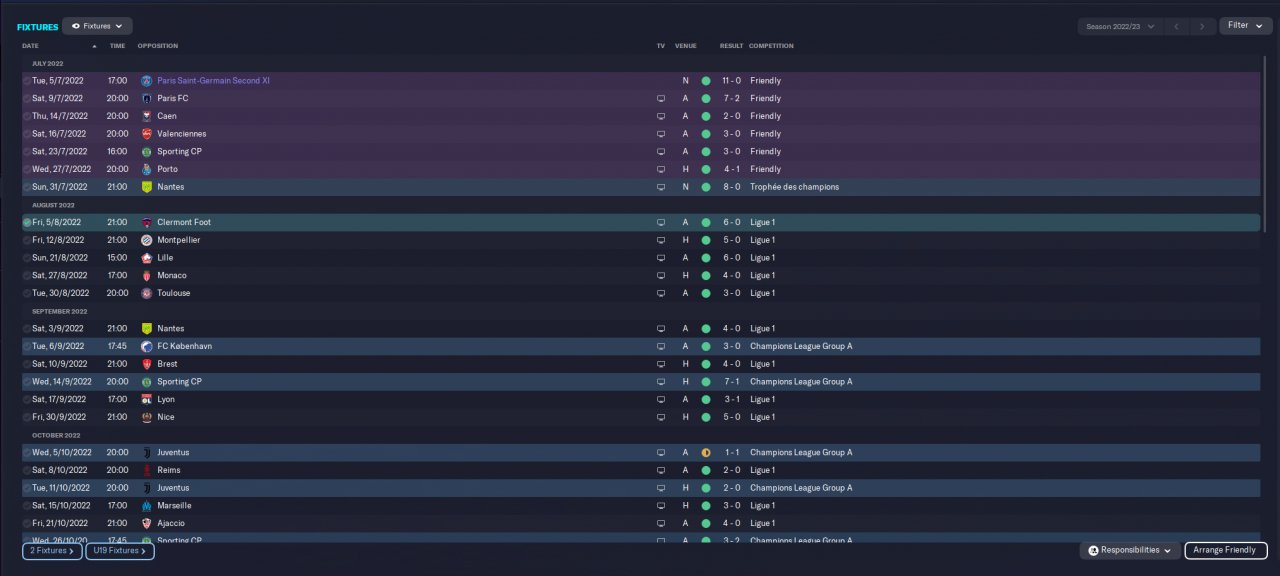Click the TV icon on Monaco fixture row
Screen dimensions: 1280x576
click(660, 275)
